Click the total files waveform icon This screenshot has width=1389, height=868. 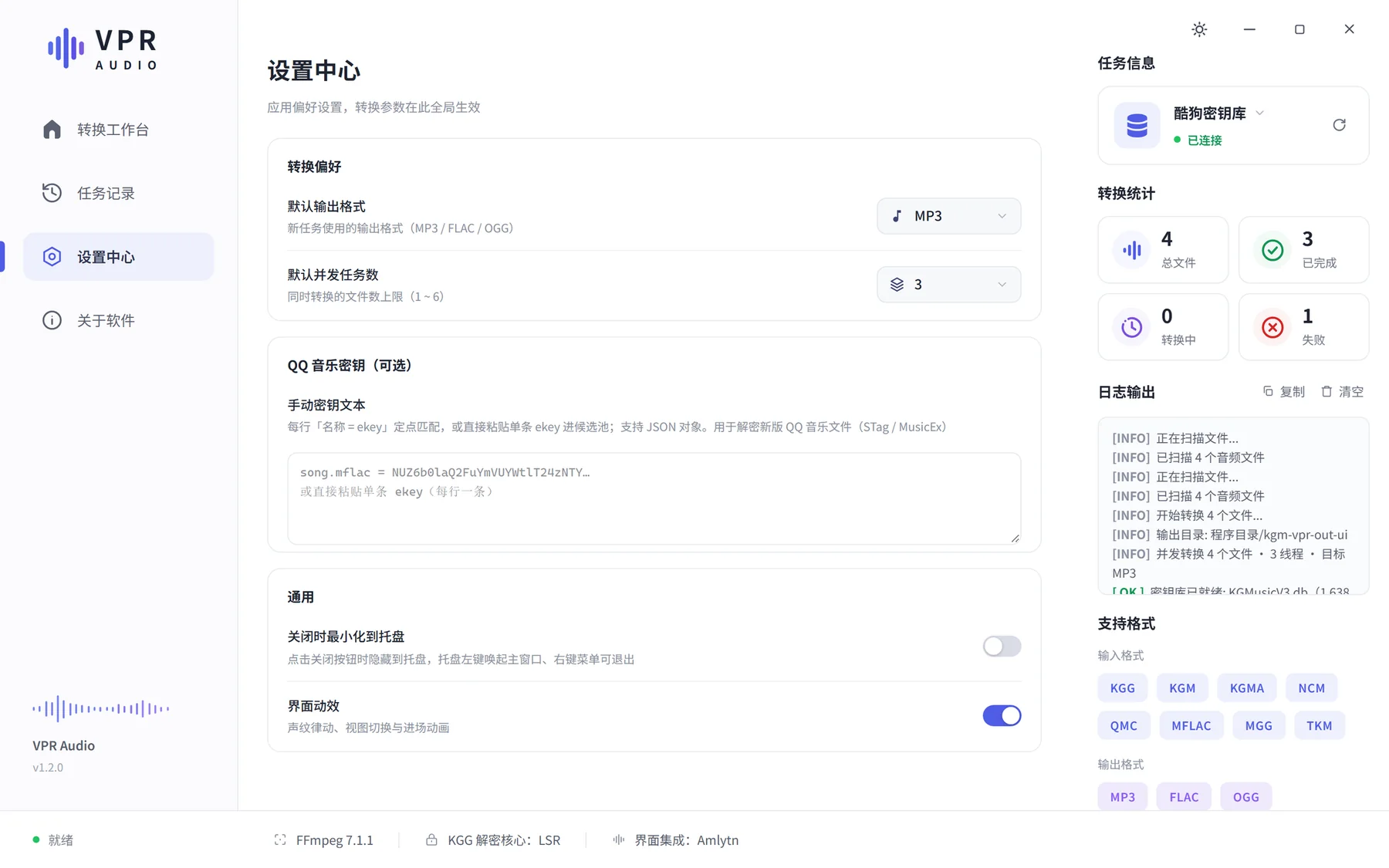pos(1132,250)
